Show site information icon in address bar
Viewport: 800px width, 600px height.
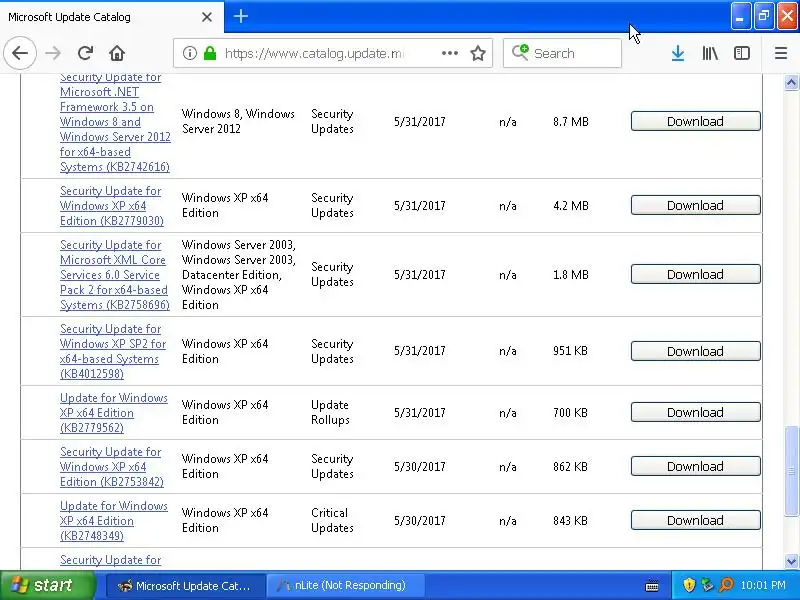pos(190,53)
